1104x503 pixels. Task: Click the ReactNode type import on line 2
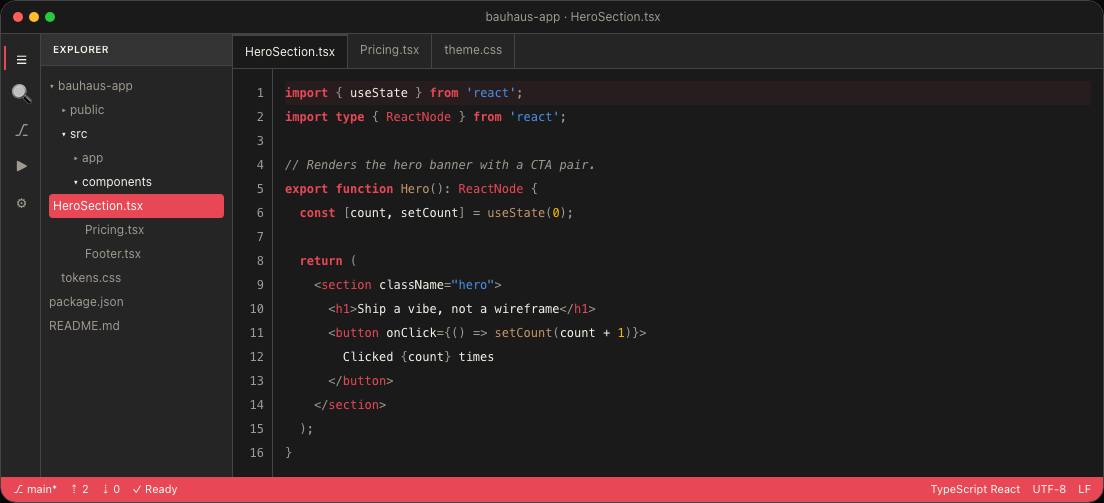tap(418, 117)
